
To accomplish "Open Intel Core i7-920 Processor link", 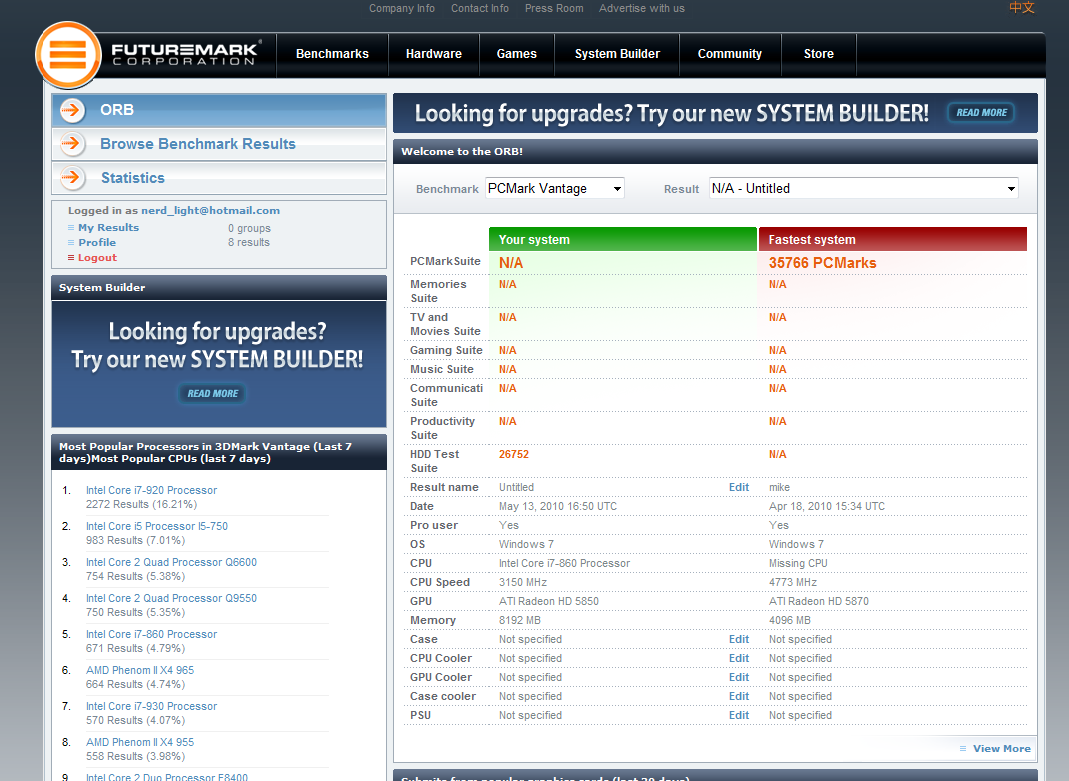I will pos(151,490).
